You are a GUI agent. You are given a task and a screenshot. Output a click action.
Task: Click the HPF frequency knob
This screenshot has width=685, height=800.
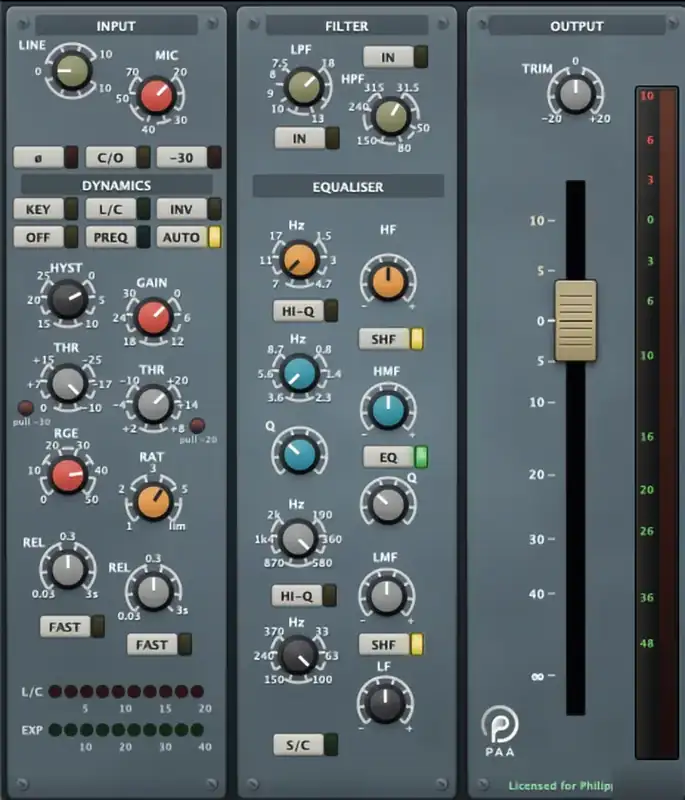tap(391, 116)
